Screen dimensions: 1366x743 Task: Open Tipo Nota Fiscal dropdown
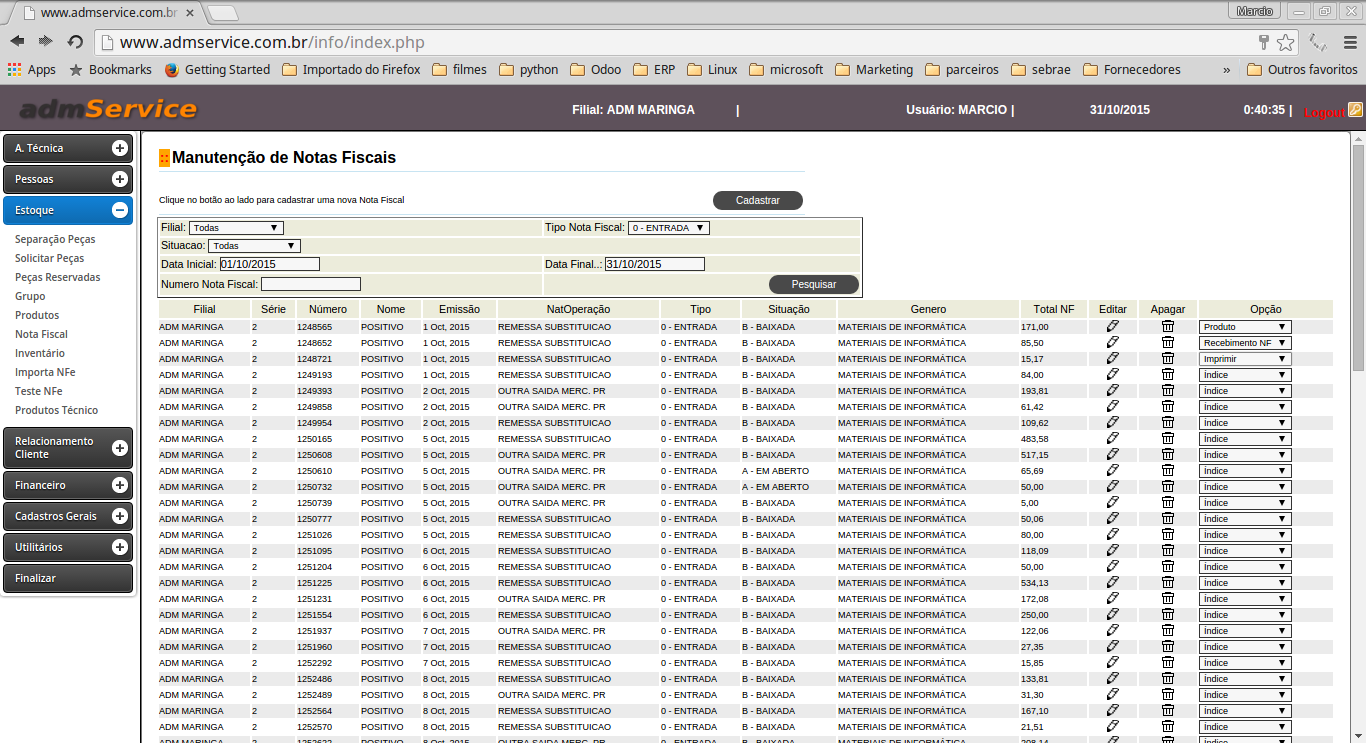668,228
